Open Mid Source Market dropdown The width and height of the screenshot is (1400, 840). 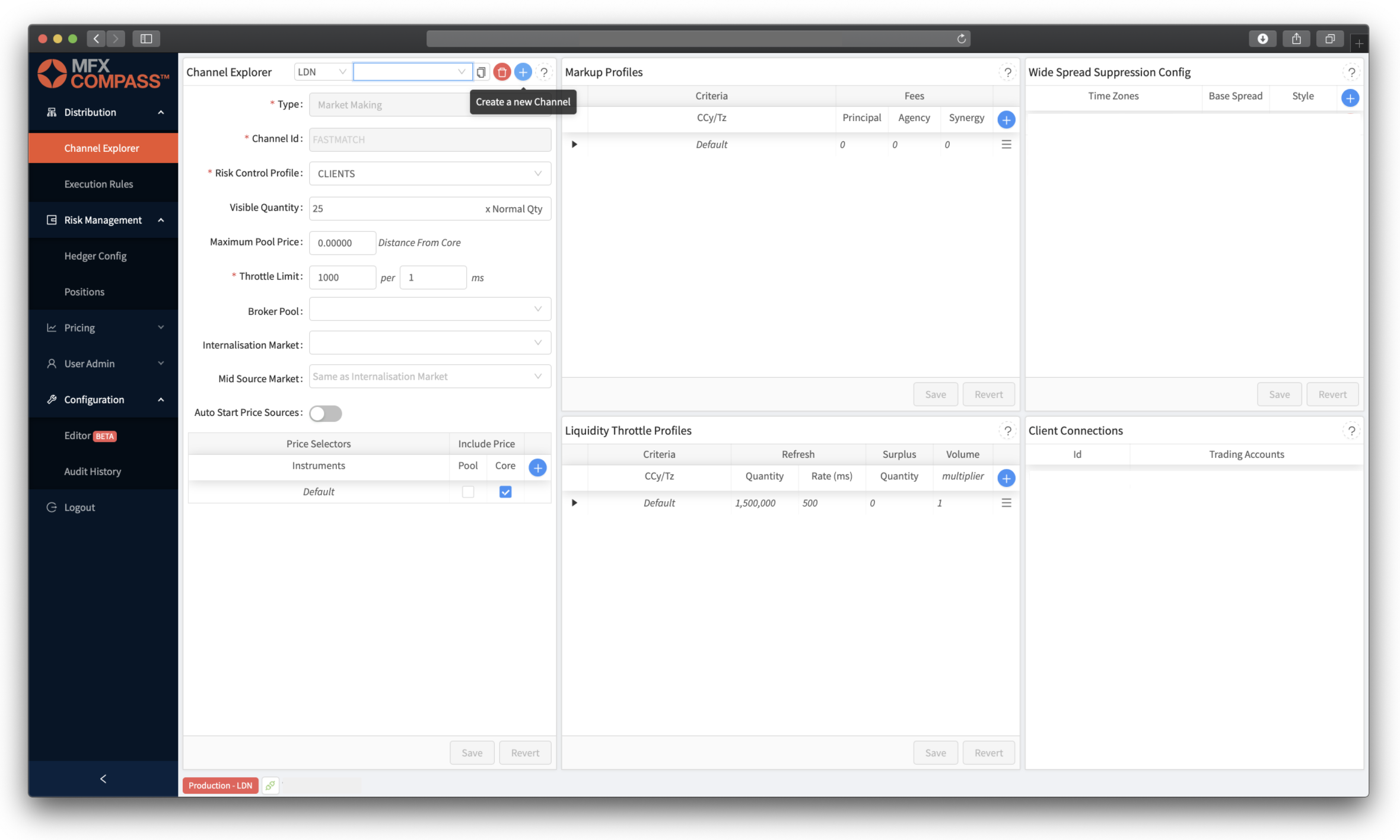pos(430,377)
